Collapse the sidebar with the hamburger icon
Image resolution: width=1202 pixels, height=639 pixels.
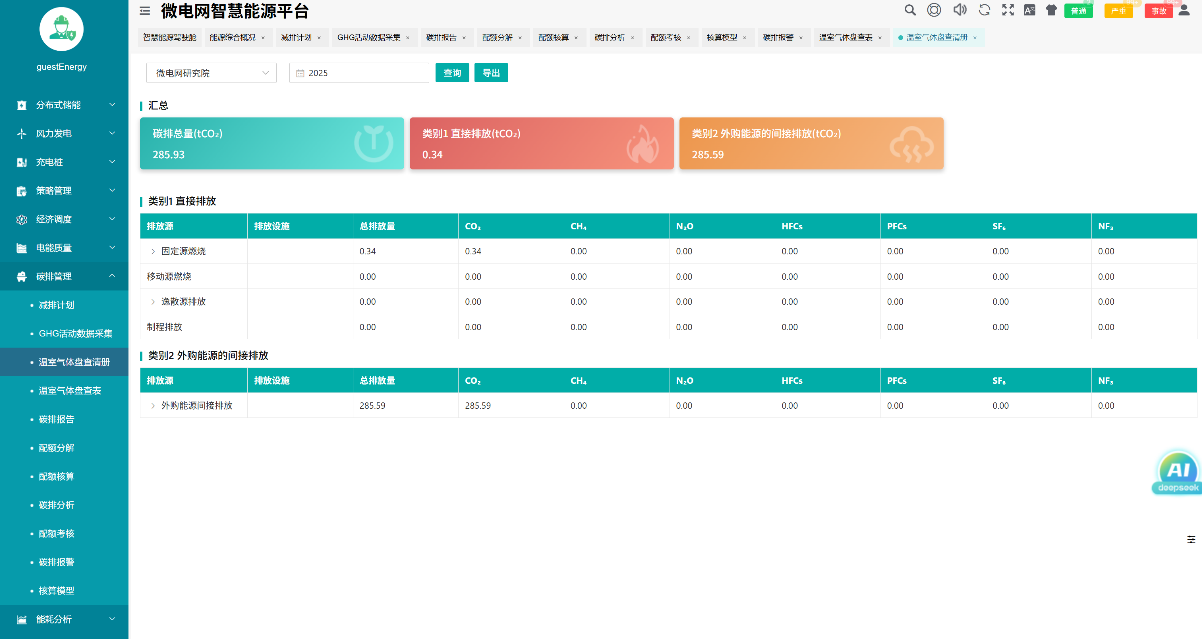coord(145,11)
